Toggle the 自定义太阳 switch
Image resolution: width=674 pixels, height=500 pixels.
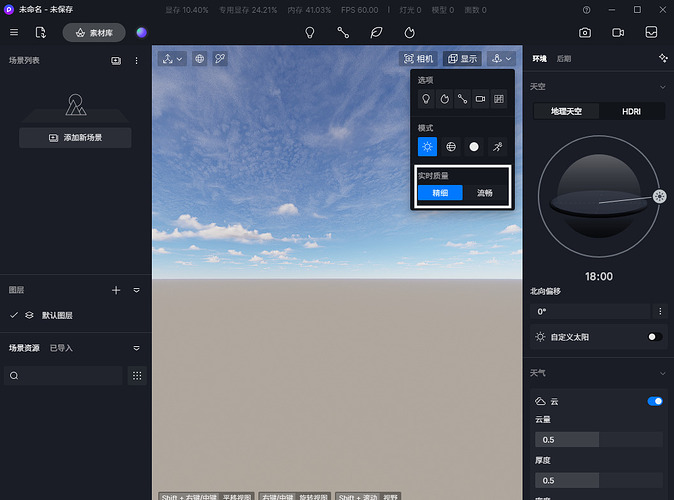[x=654, y=337]
